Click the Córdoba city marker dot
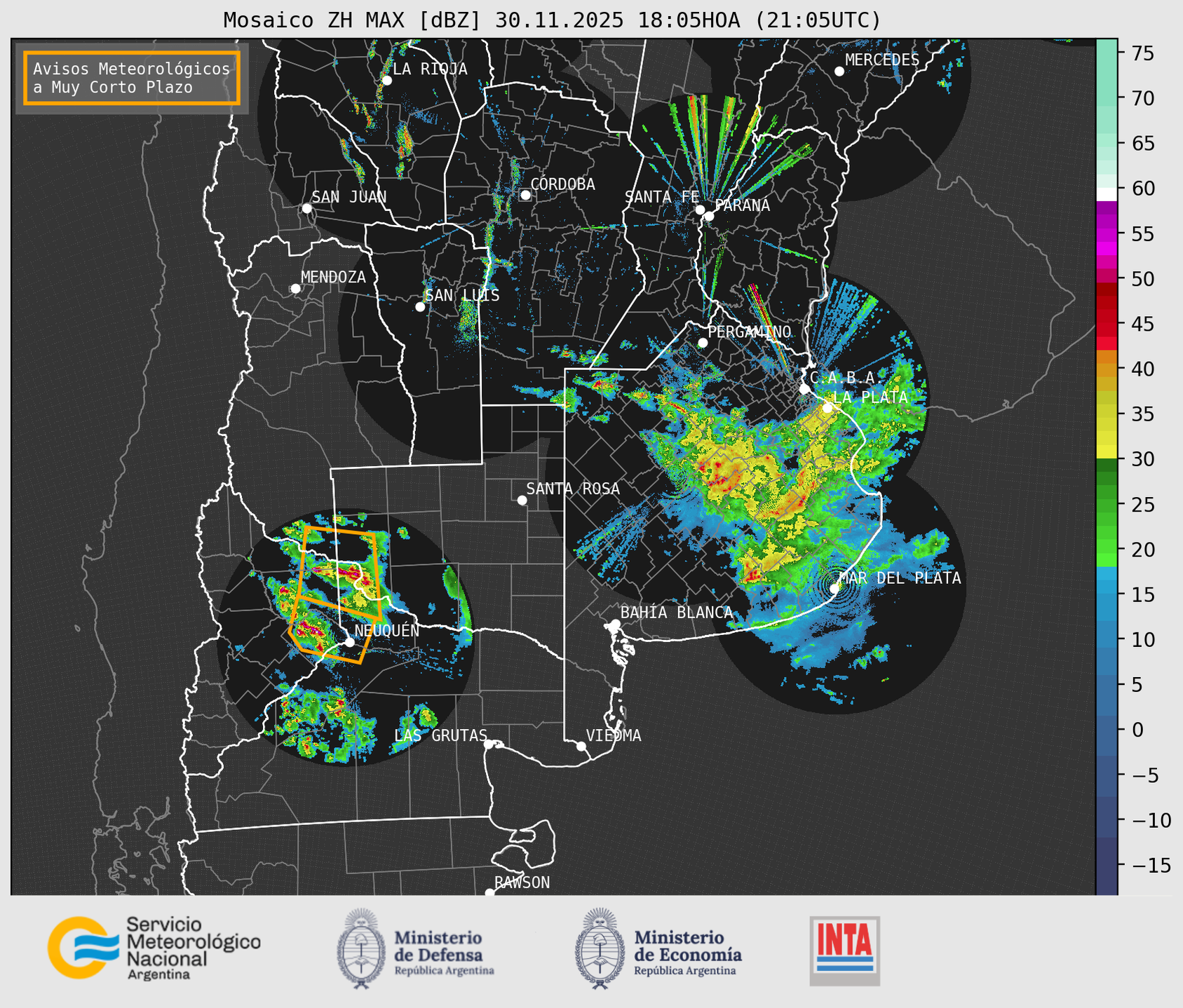 click(x=525, y=195)
